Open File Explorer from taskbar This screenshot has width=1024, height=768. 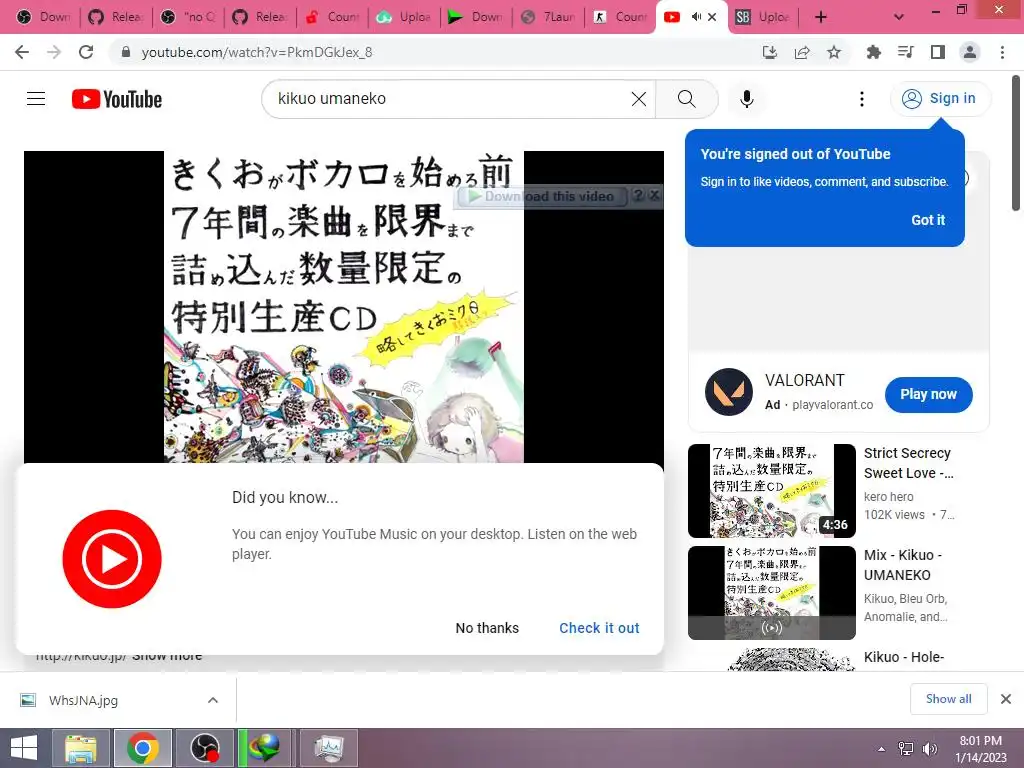pyautogui.click(x=81, y=748)
